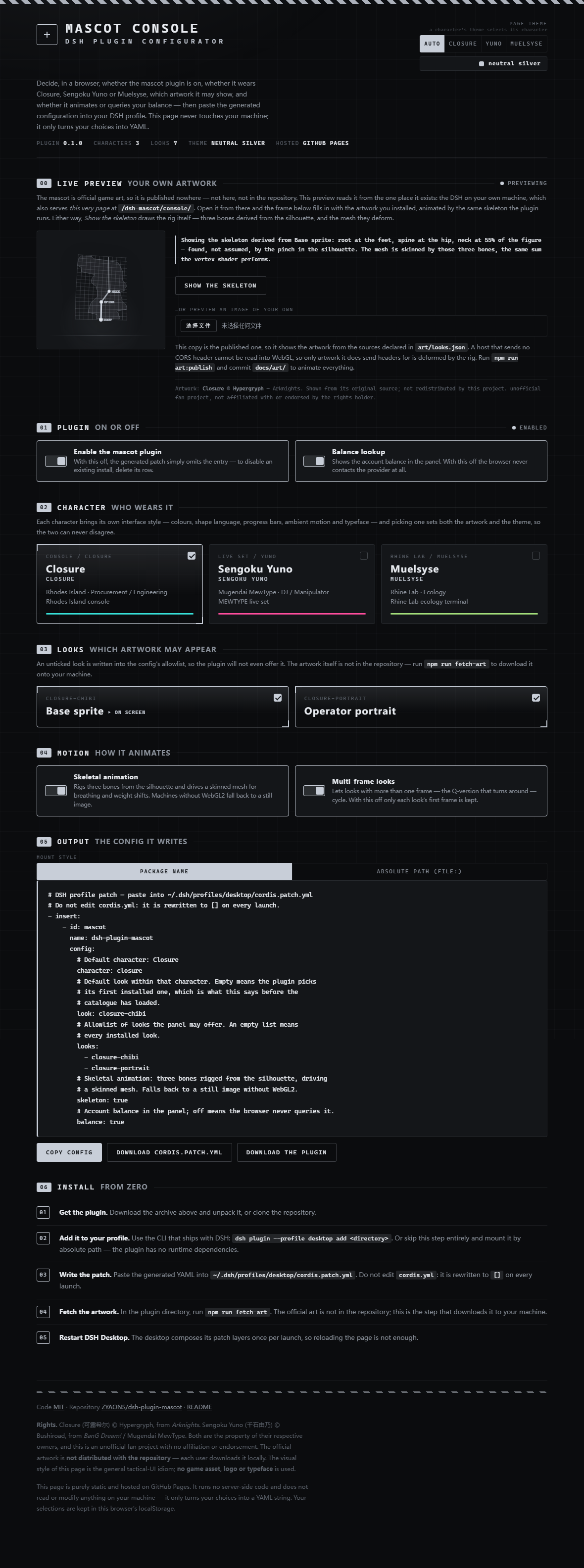Click the 04 Motion section badge
Image resolution: width=584 pixels, height=1568 pixels.
pos(43,753)
